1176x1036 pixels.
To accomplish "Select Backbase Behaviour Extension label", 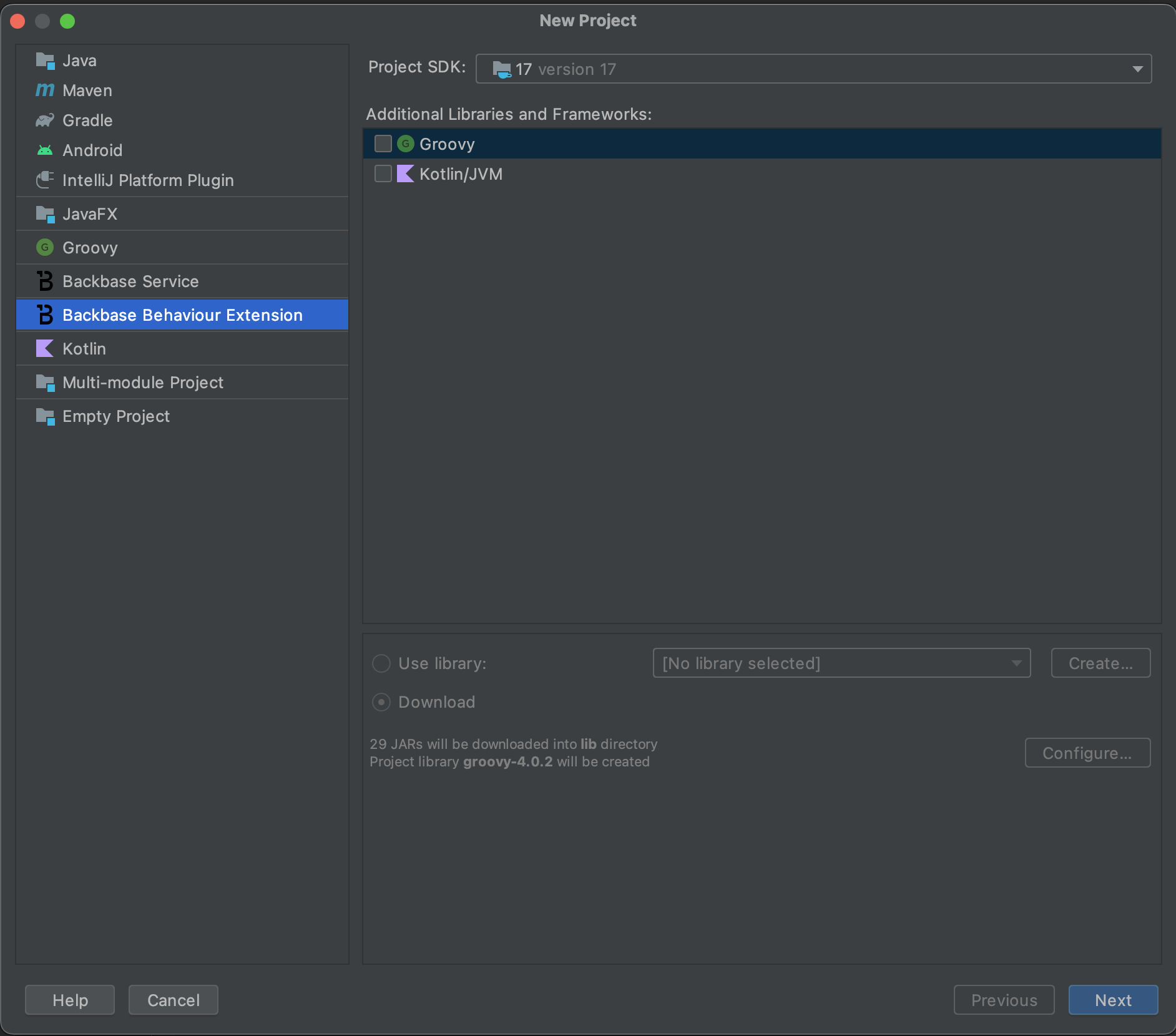I will click(x=182, y=315).
